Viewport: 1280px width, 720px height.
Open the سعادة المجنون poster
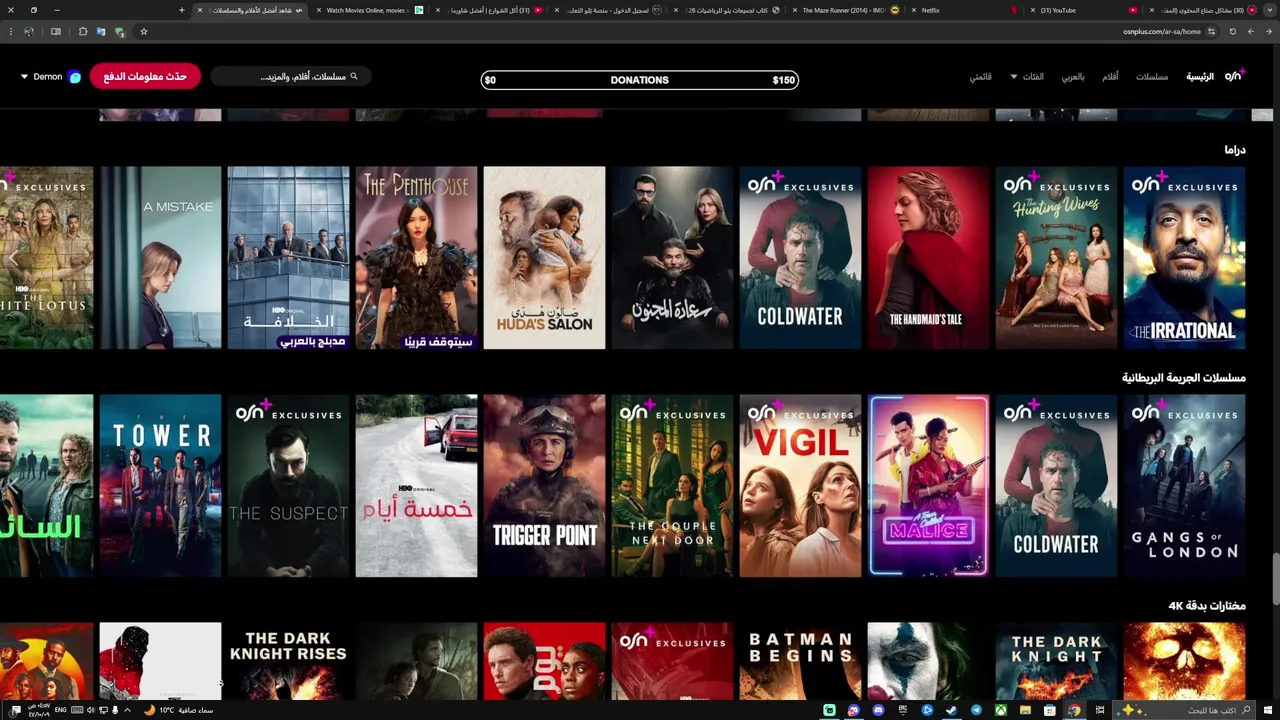pyautogui.click(x=672, y=258)
